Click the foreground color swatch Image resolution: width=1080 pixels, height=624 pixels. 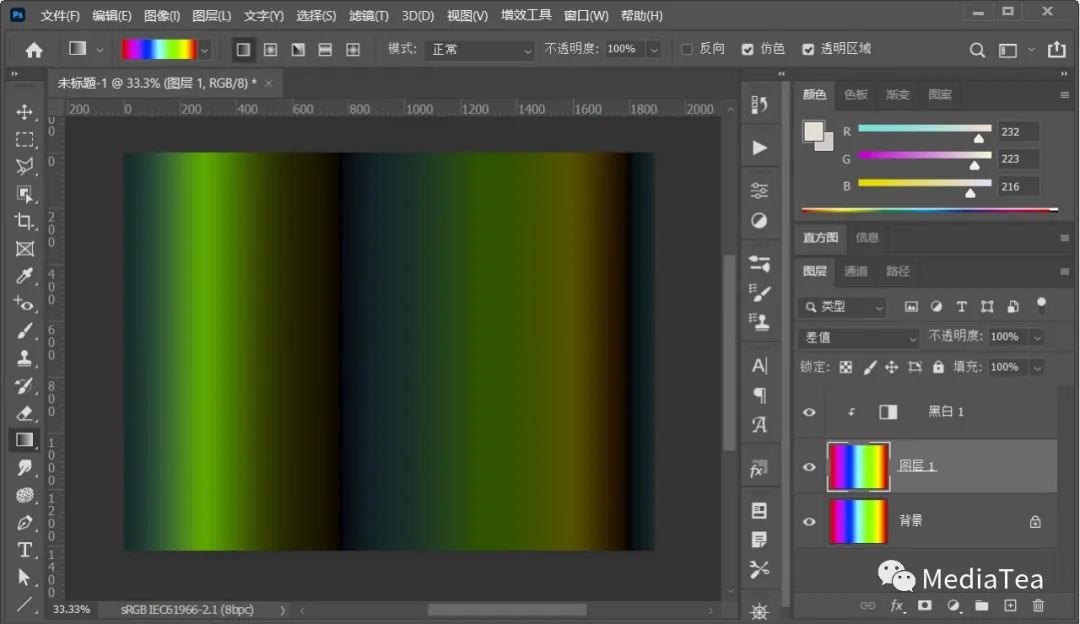tap(813, 131)
